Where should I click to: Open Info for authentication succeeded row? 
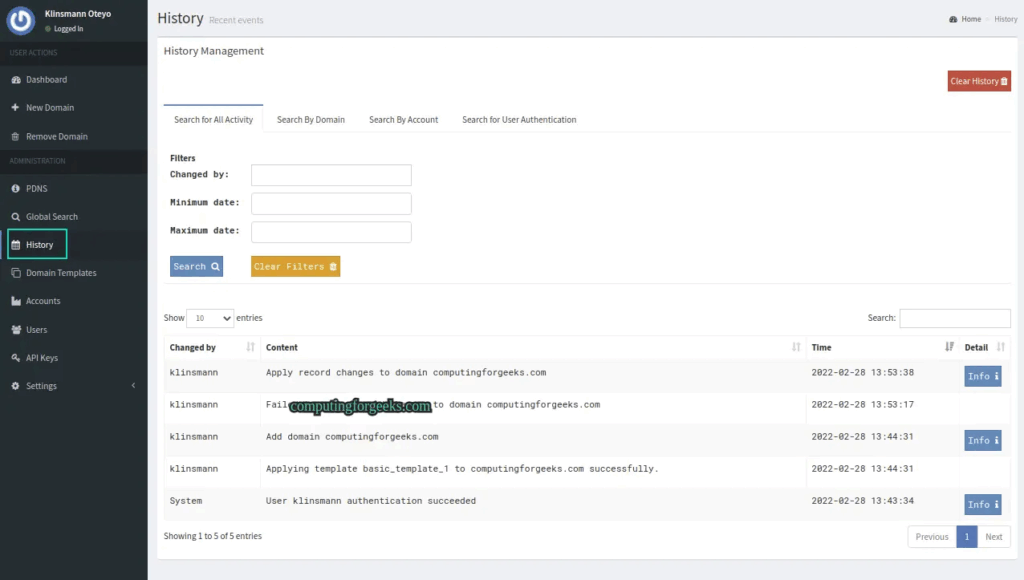[983, 504]
